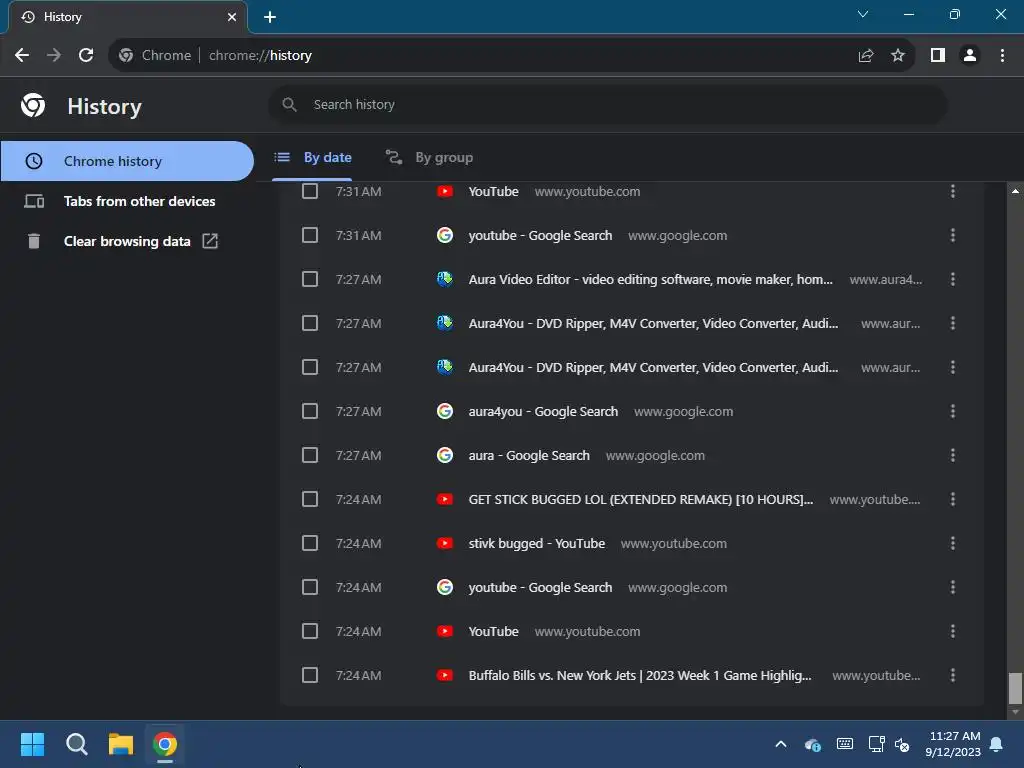Open actions menu for the 7:31 AM YouTube entry
Screen dimensions: 1024x768
pos(953,191)
